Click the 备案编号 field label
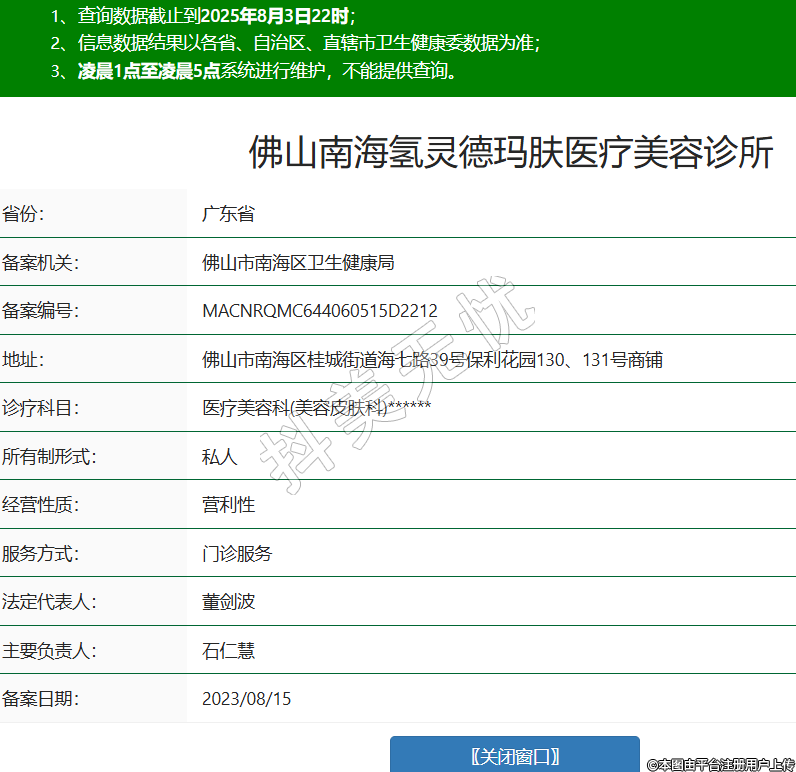The width and height of the screenshot is (796, 772). [x=40, y=311]
